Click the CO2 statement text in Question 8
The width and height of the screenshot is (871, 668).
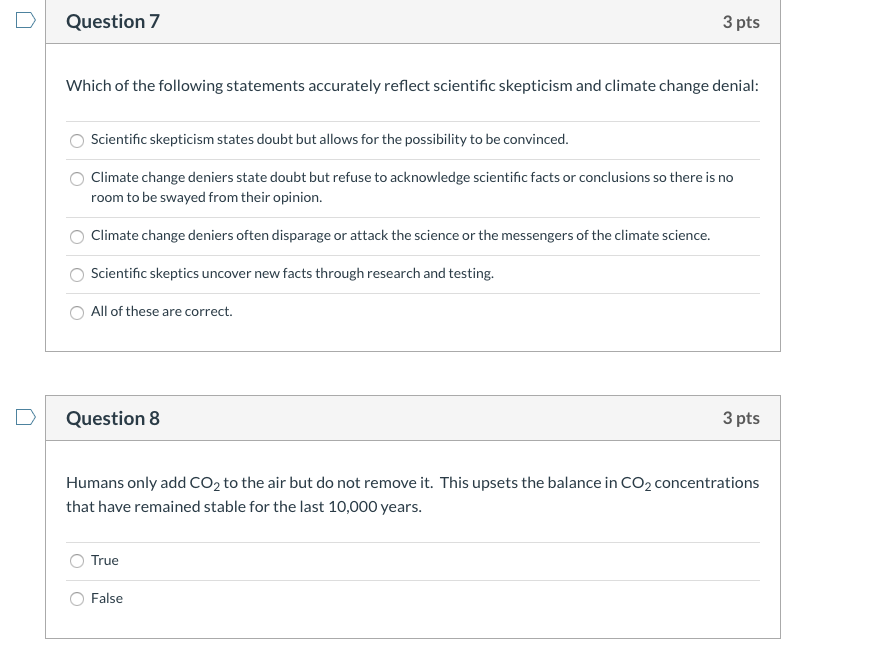click(411, 493)
